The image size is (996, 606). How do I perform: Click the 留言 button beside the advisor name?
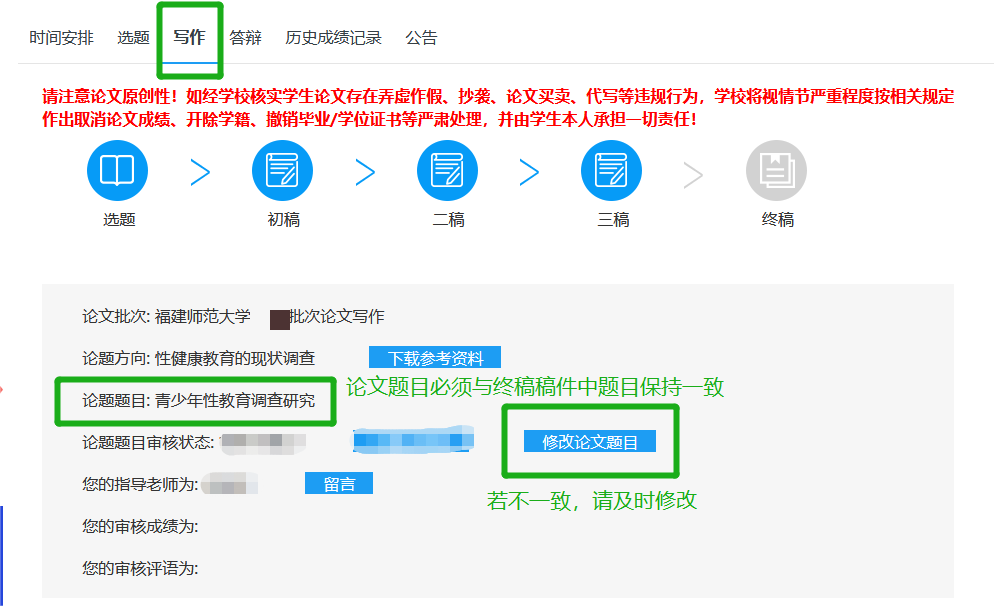click(339, 484)
